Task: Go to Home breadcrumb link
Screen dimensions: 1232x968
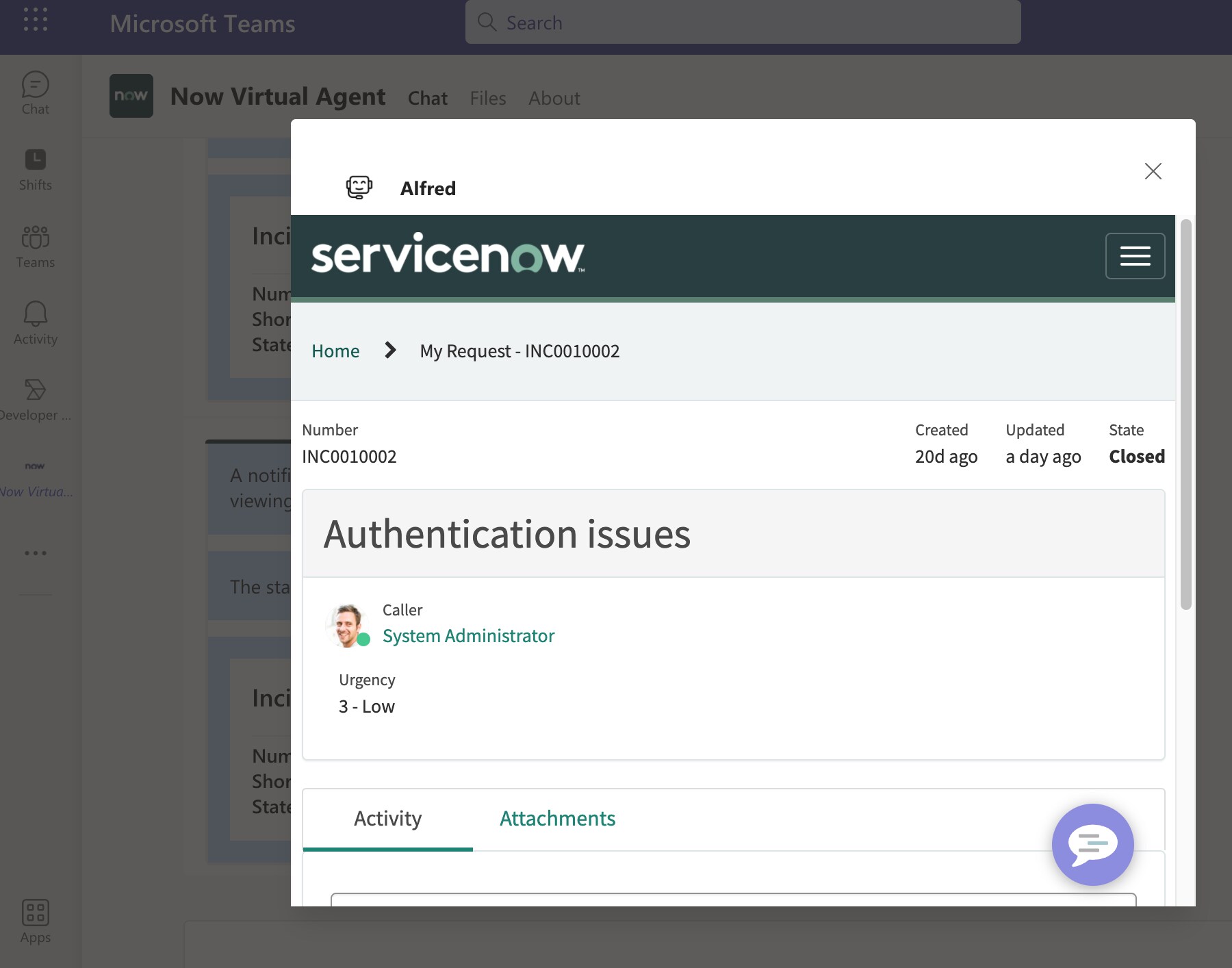Action: coord(335,351)
